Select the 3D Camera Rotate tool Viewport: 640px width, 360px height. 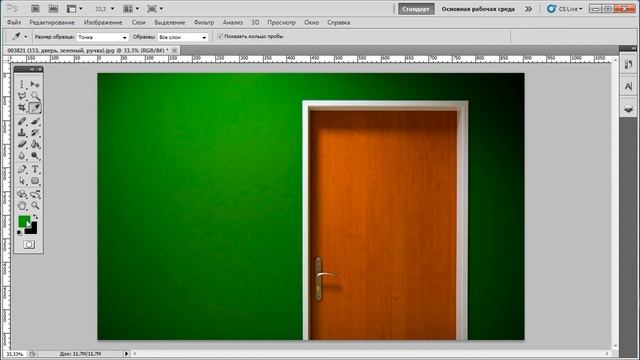(x=35, y=194)
